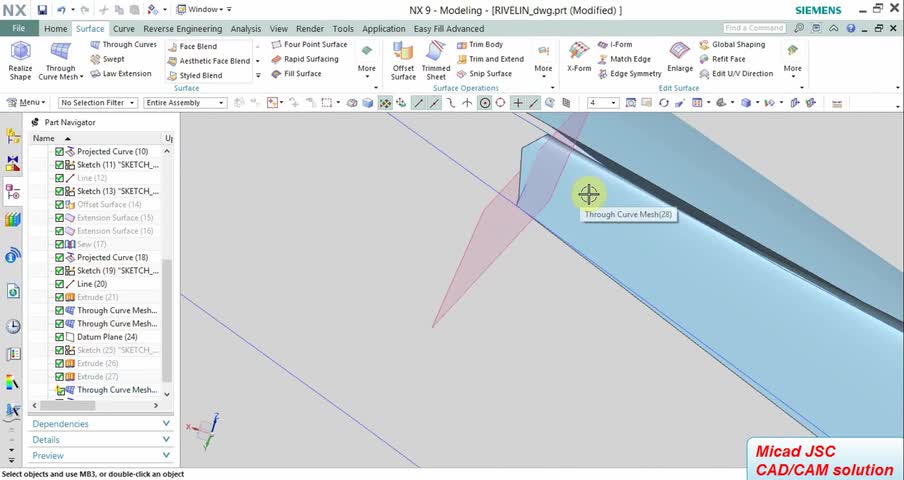Open the Reverse Engineering tab
The image size is (904, 480).
183,29
